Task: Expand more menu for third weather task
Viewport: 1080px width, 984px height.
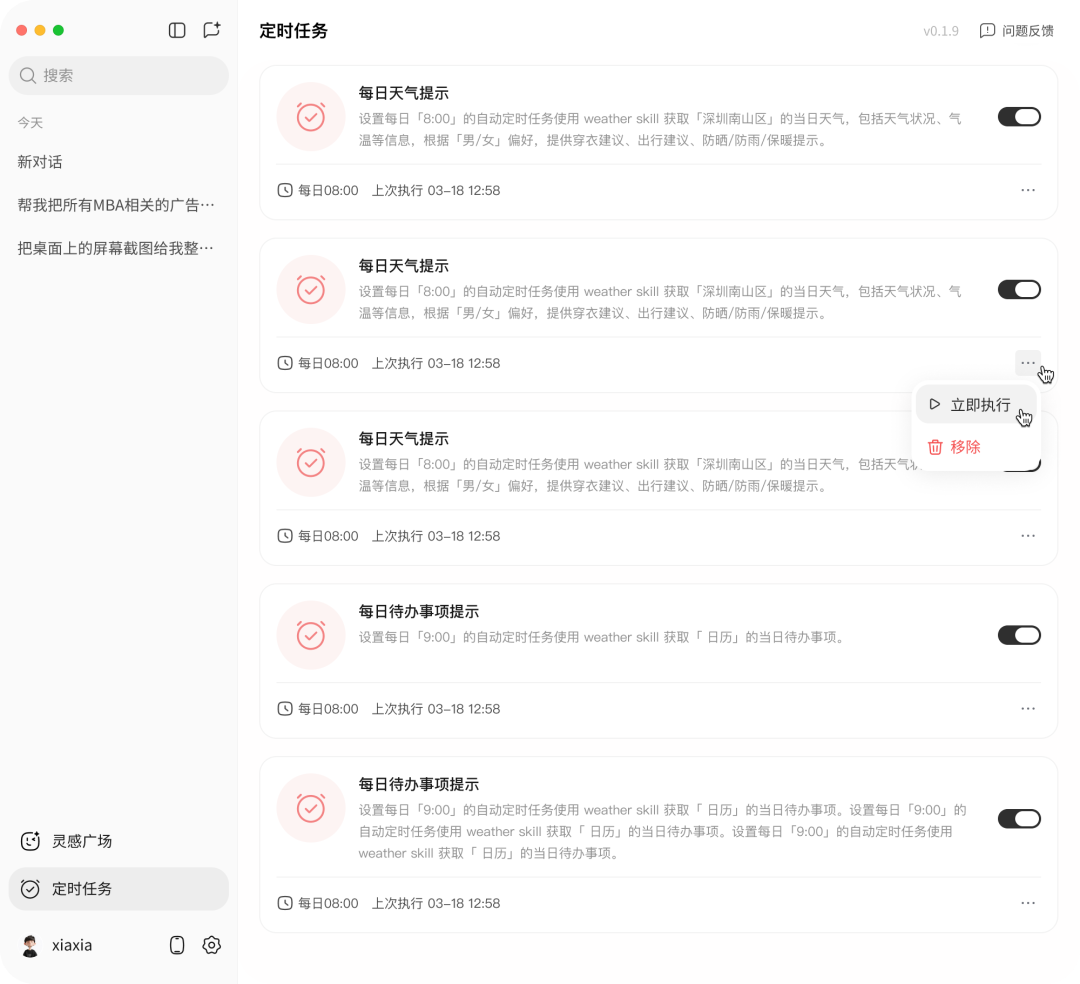Action: (1028, 536)
